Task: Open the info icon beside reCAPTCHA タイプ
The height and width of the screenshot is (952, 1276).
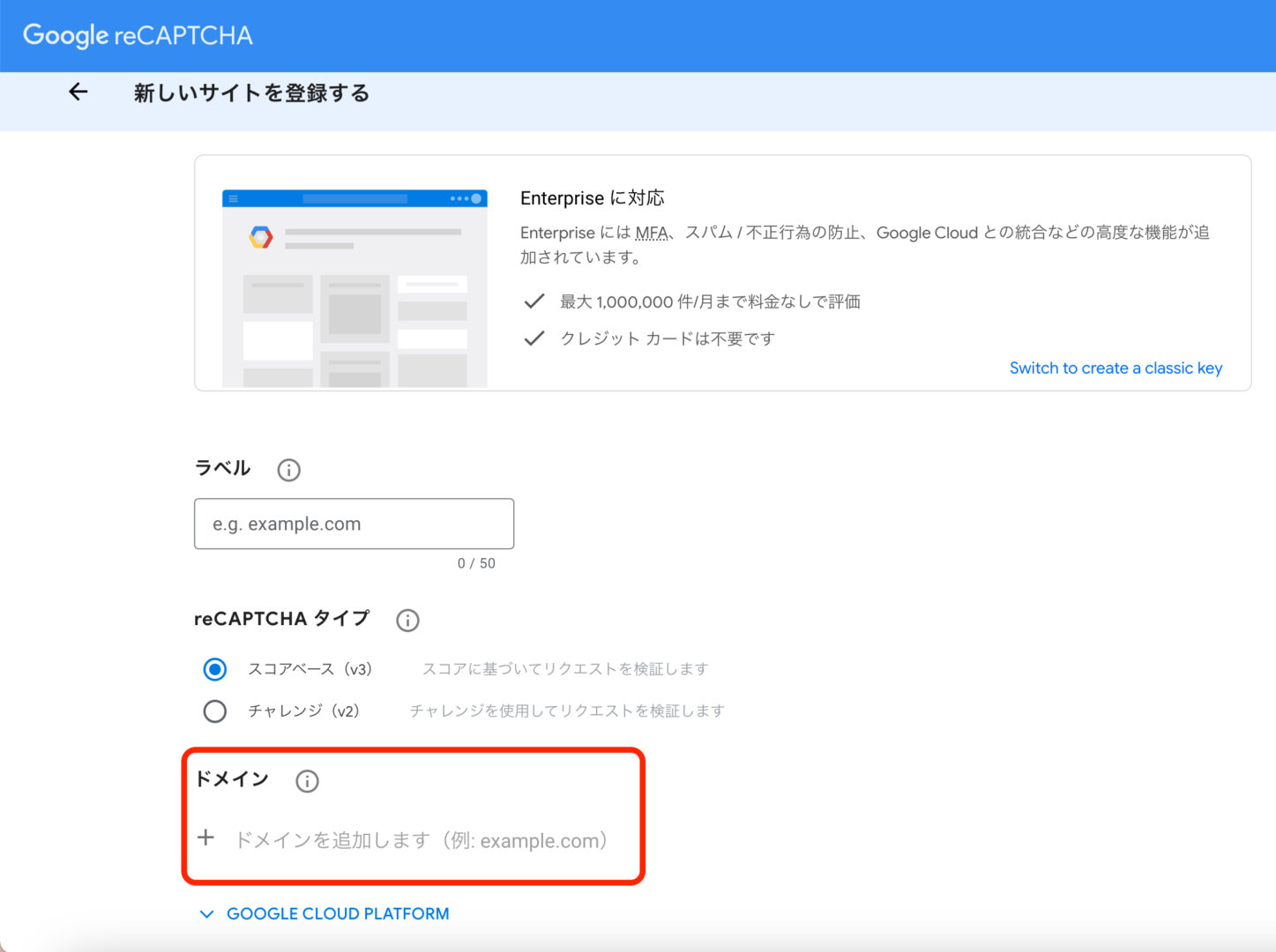Action: click(407, 620)
